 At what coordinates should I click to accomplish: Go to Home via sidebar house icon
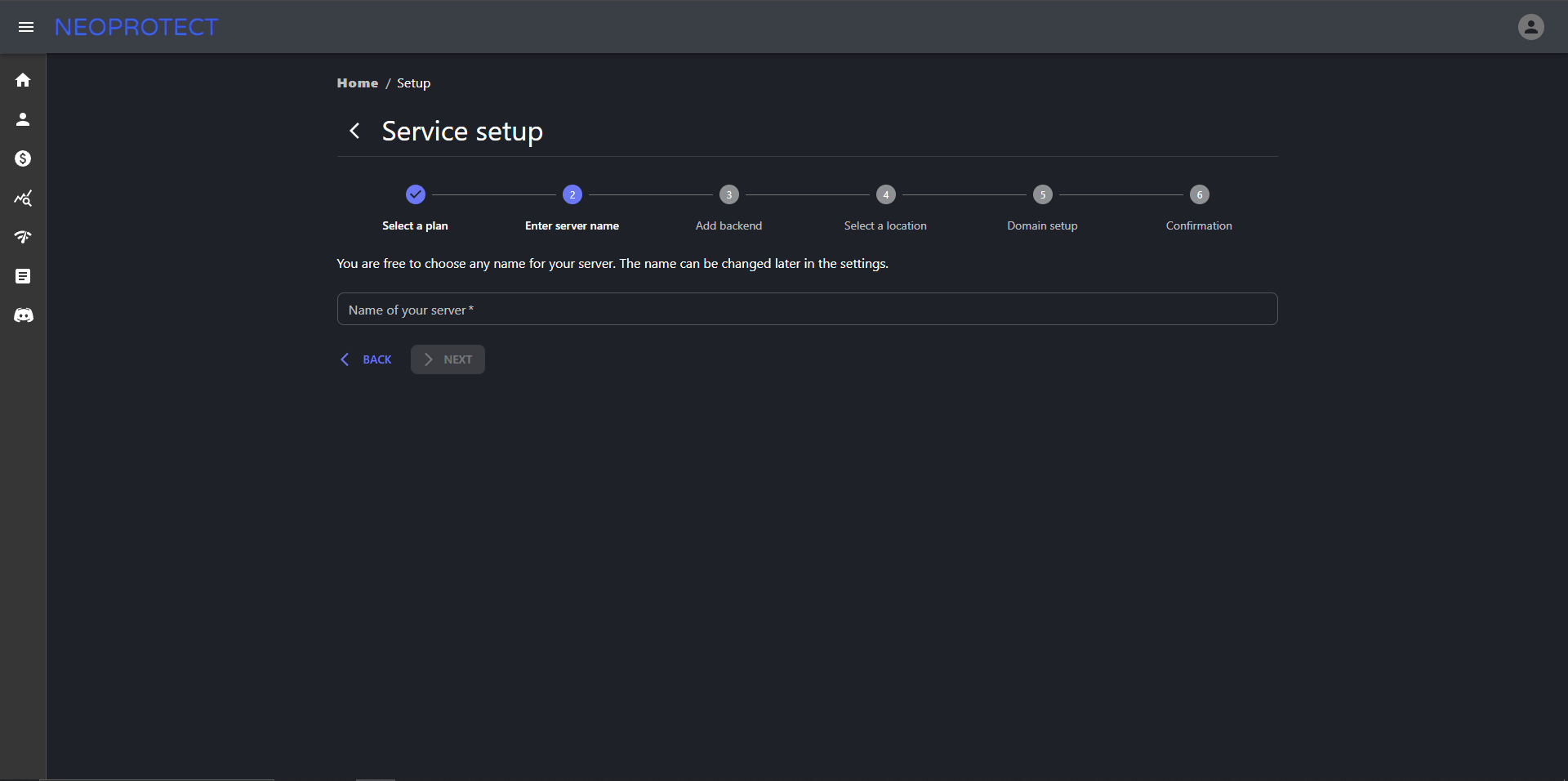[x=23, y=80]
